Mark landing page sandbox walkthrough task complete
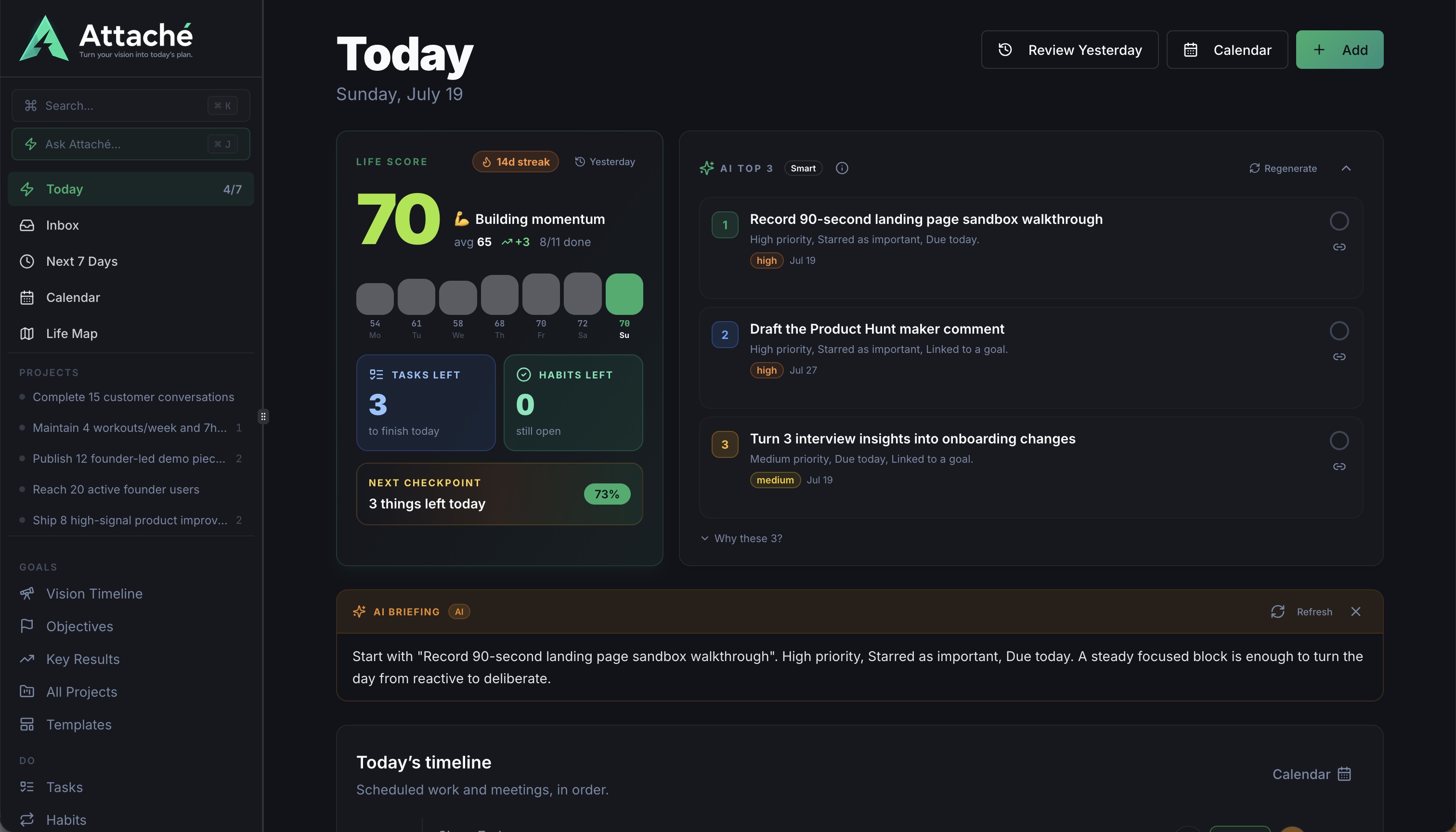This screenshot has width=1456, height=832. tap(1339, 221)
